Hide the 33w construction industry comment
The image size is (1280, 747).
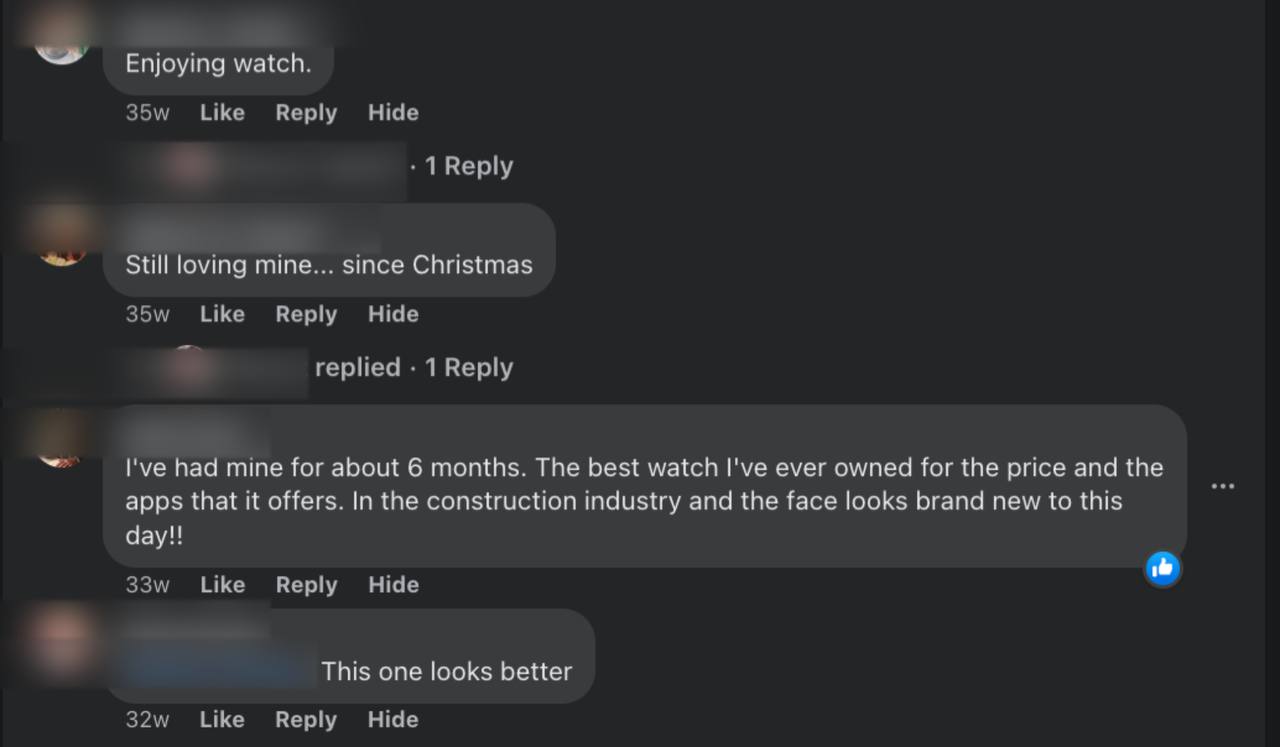click(x=393, y=585)
